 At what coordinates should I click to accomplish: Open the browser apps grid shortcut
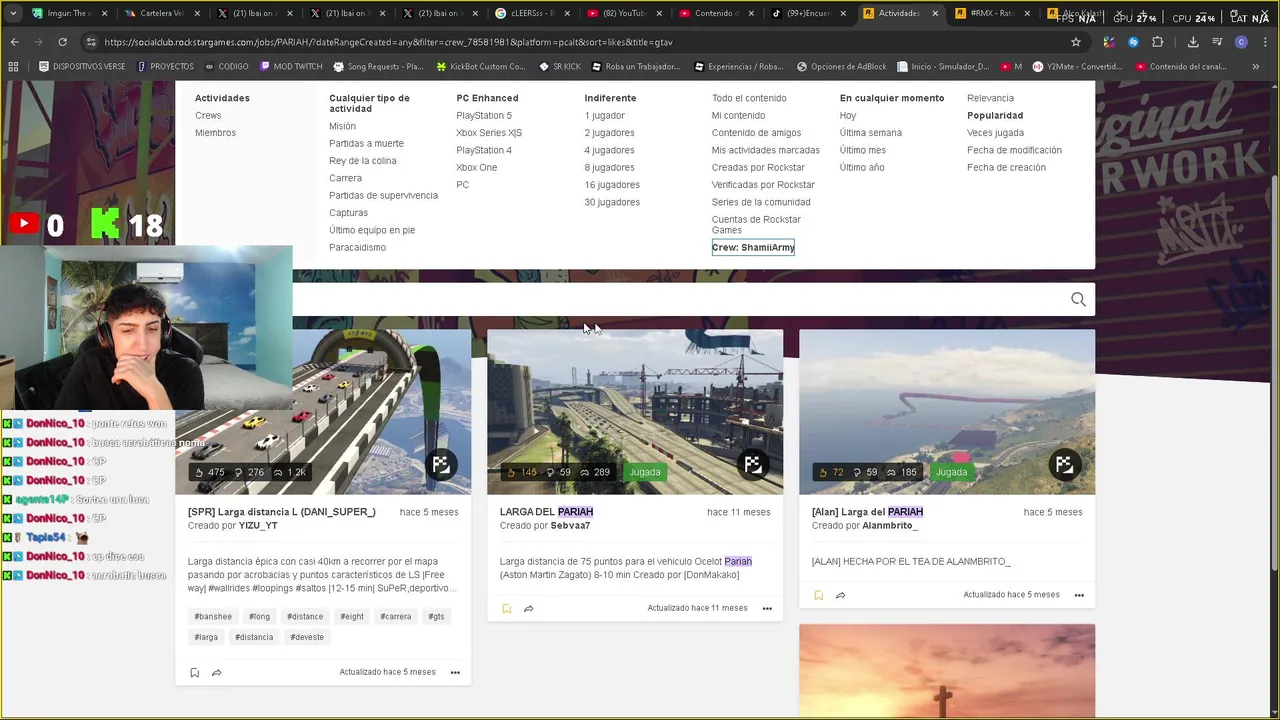coord(13,67)
